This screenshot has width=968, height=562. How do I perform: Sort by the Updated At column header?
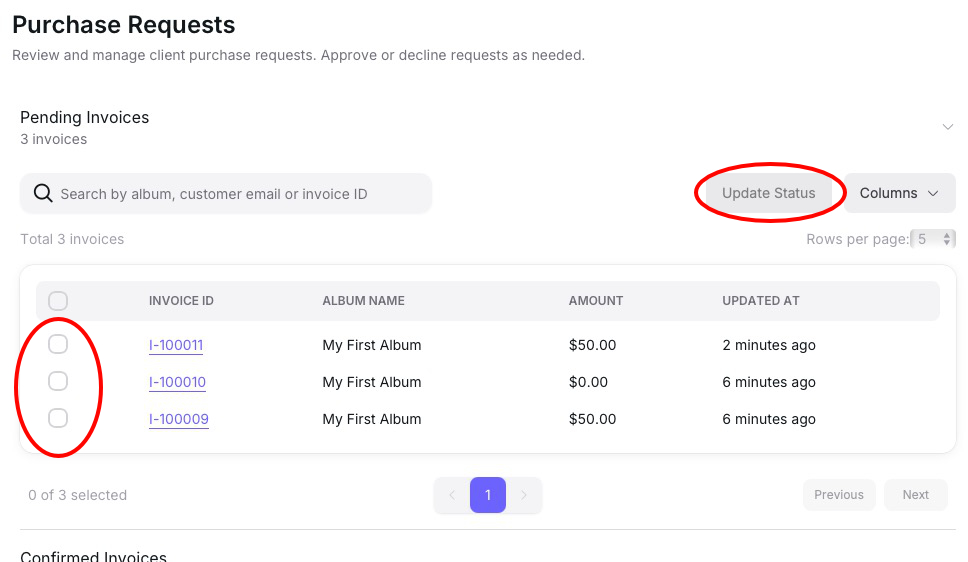[x=761, y=301]
